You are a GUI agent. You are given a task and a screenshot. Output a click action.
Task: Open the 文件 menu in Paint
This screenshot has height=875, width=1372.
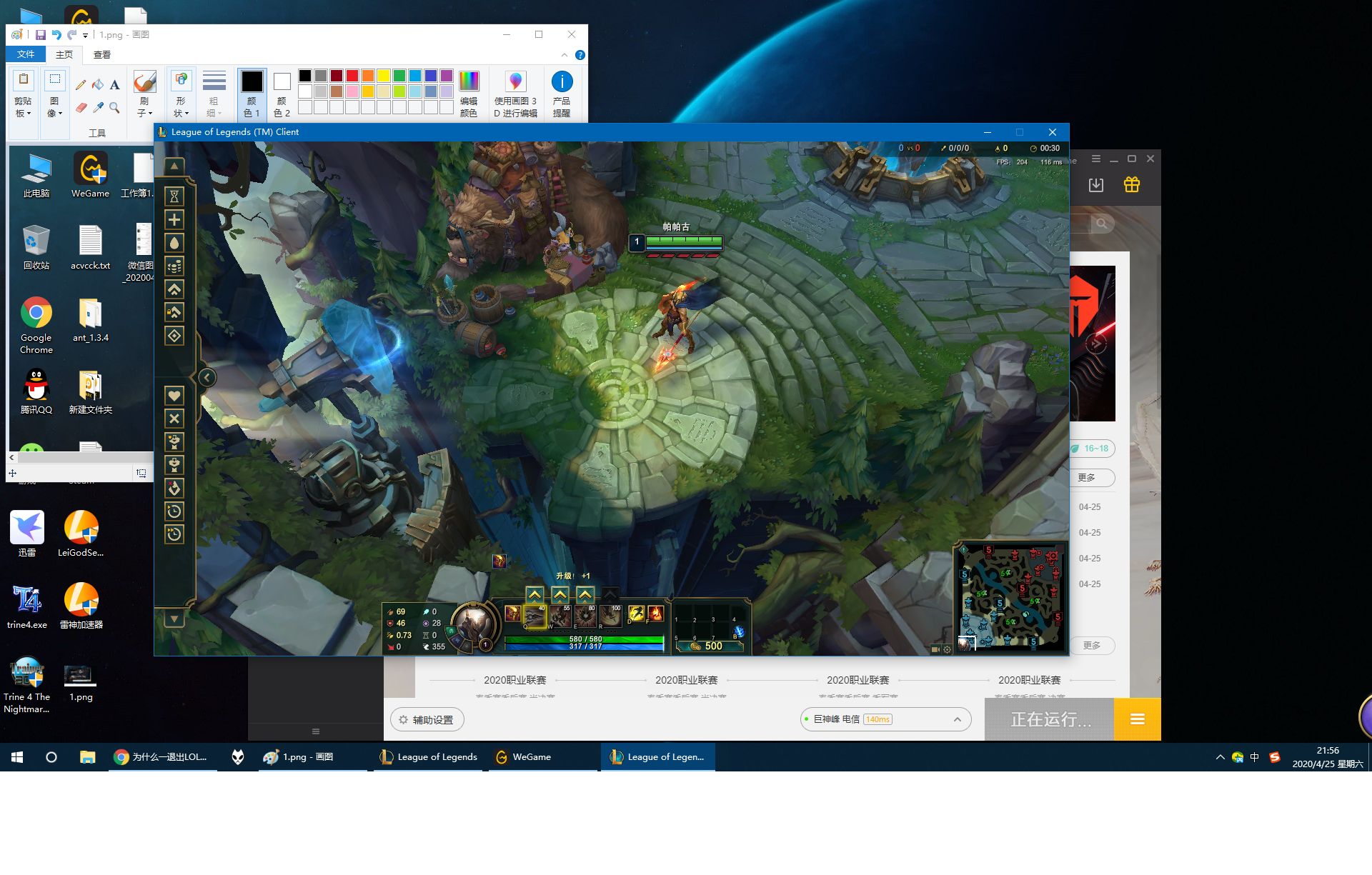click(26, 54)
